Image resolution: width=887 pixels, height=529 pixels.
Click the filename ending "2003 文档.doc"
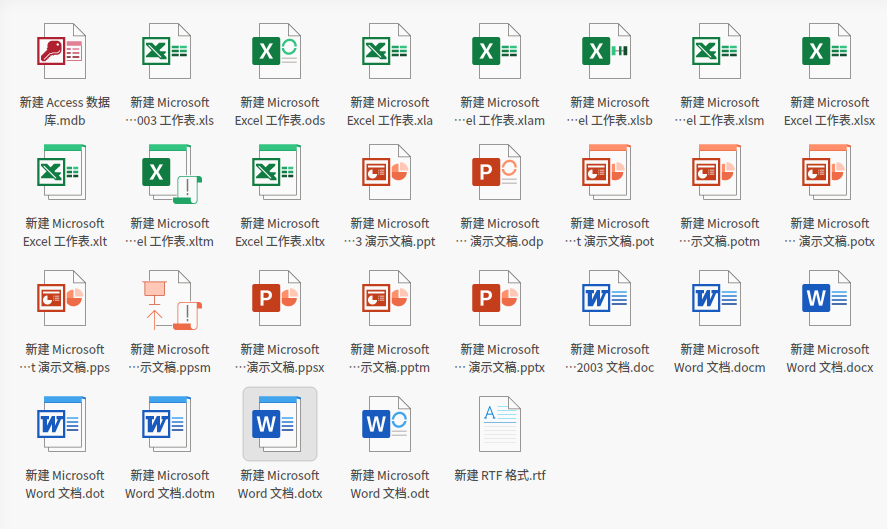(x=609, y=368)
